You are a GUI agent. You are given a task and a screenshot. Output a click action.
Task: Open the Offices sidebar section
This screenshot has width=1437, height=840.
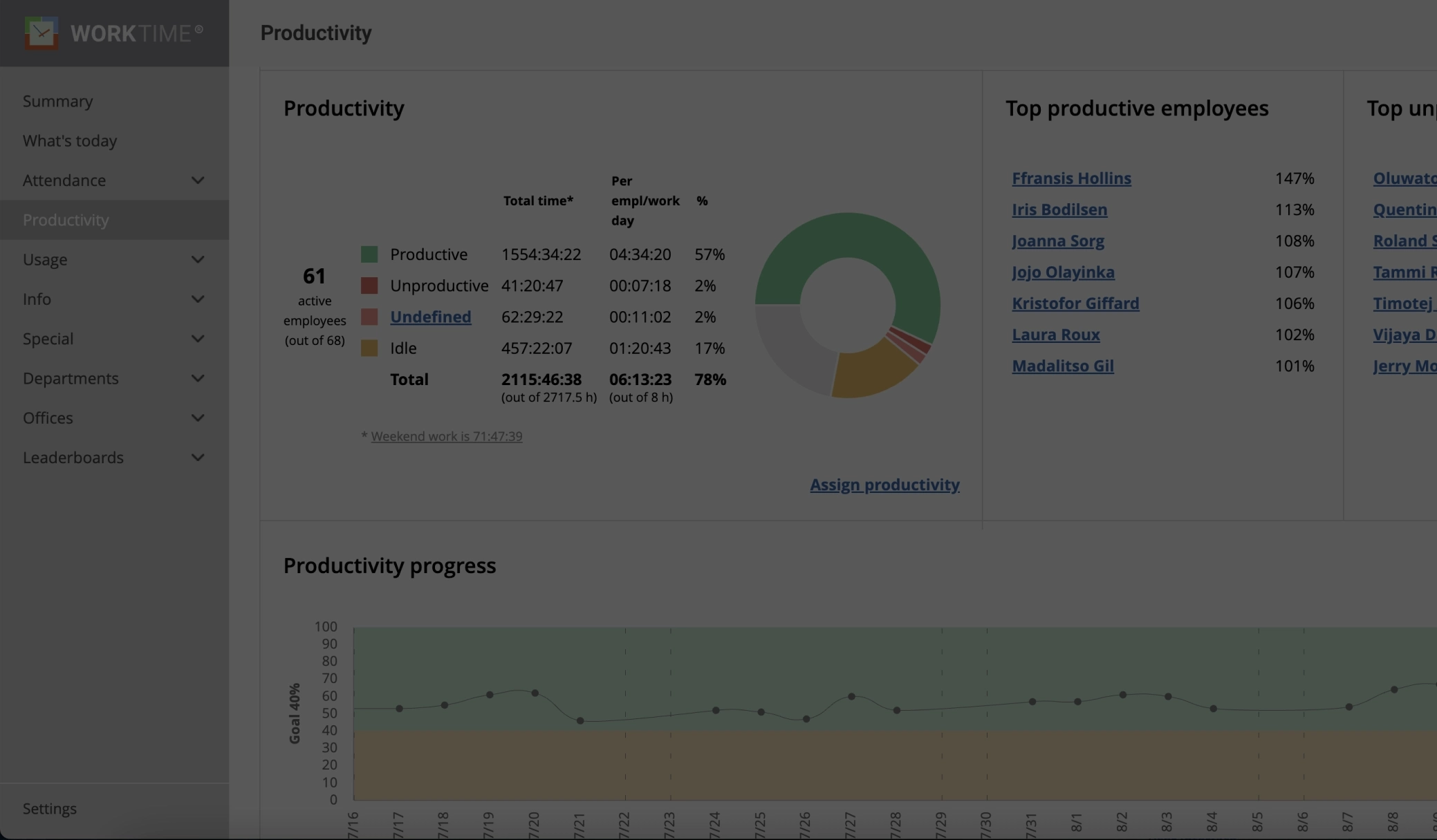click(x=48, y=418)
